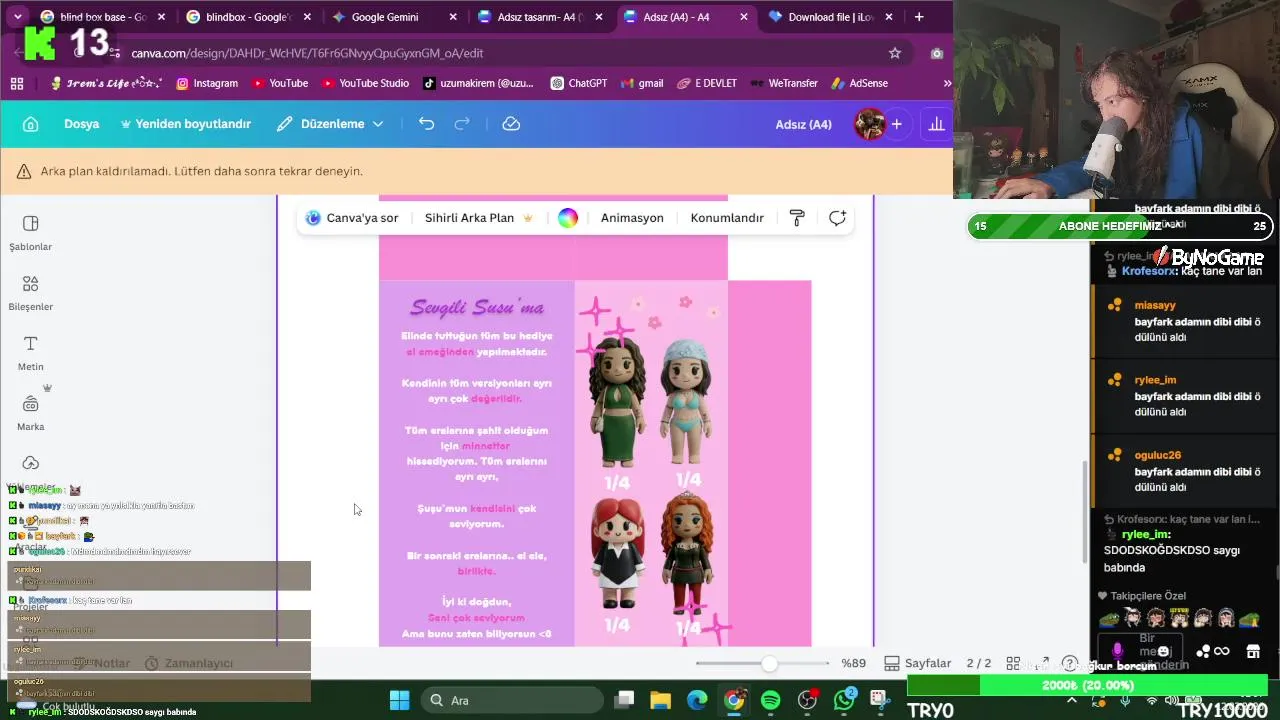Open a new Chrome tab

click(919, 17)
